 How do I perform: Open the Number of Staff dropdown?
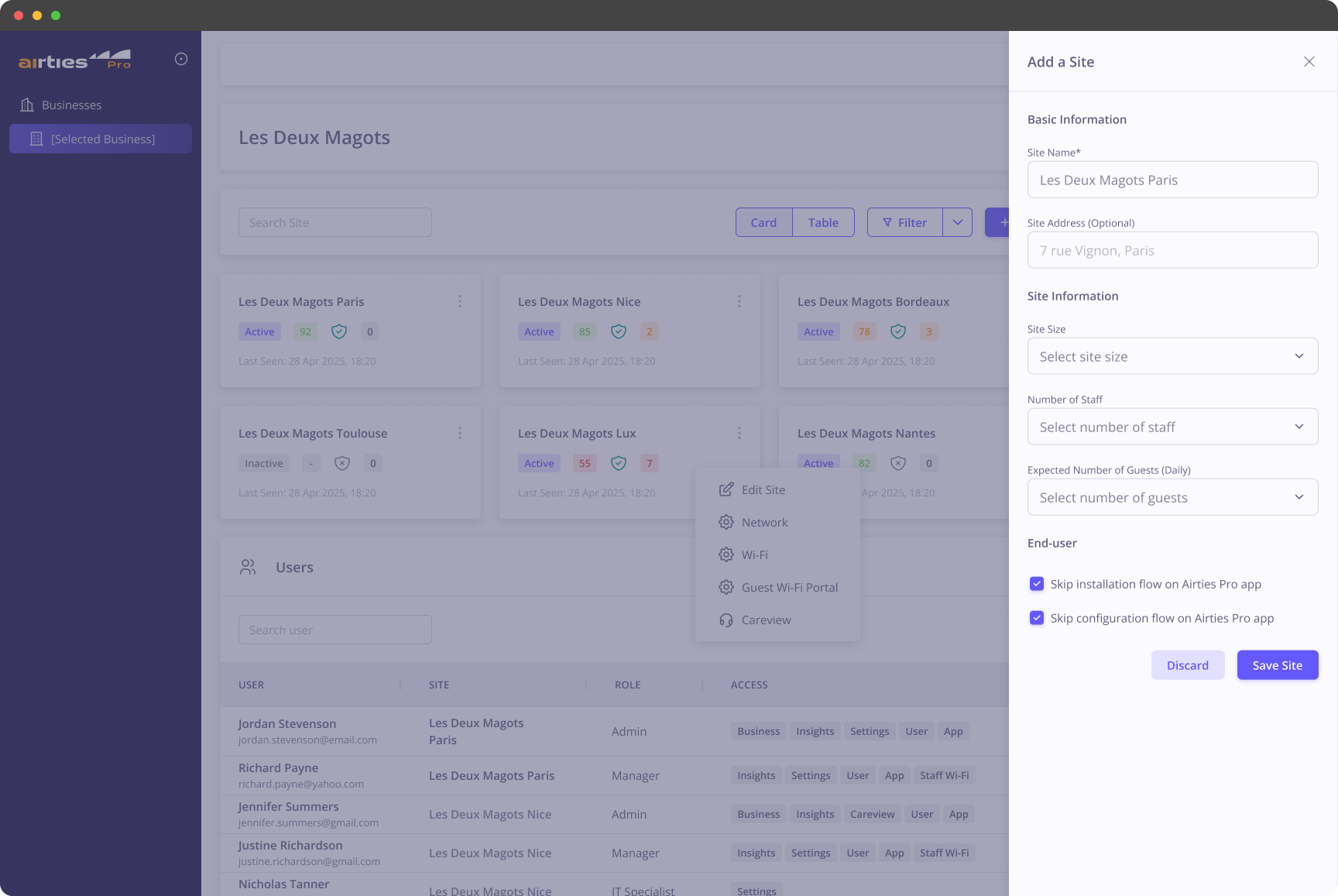coord(1173,427)
